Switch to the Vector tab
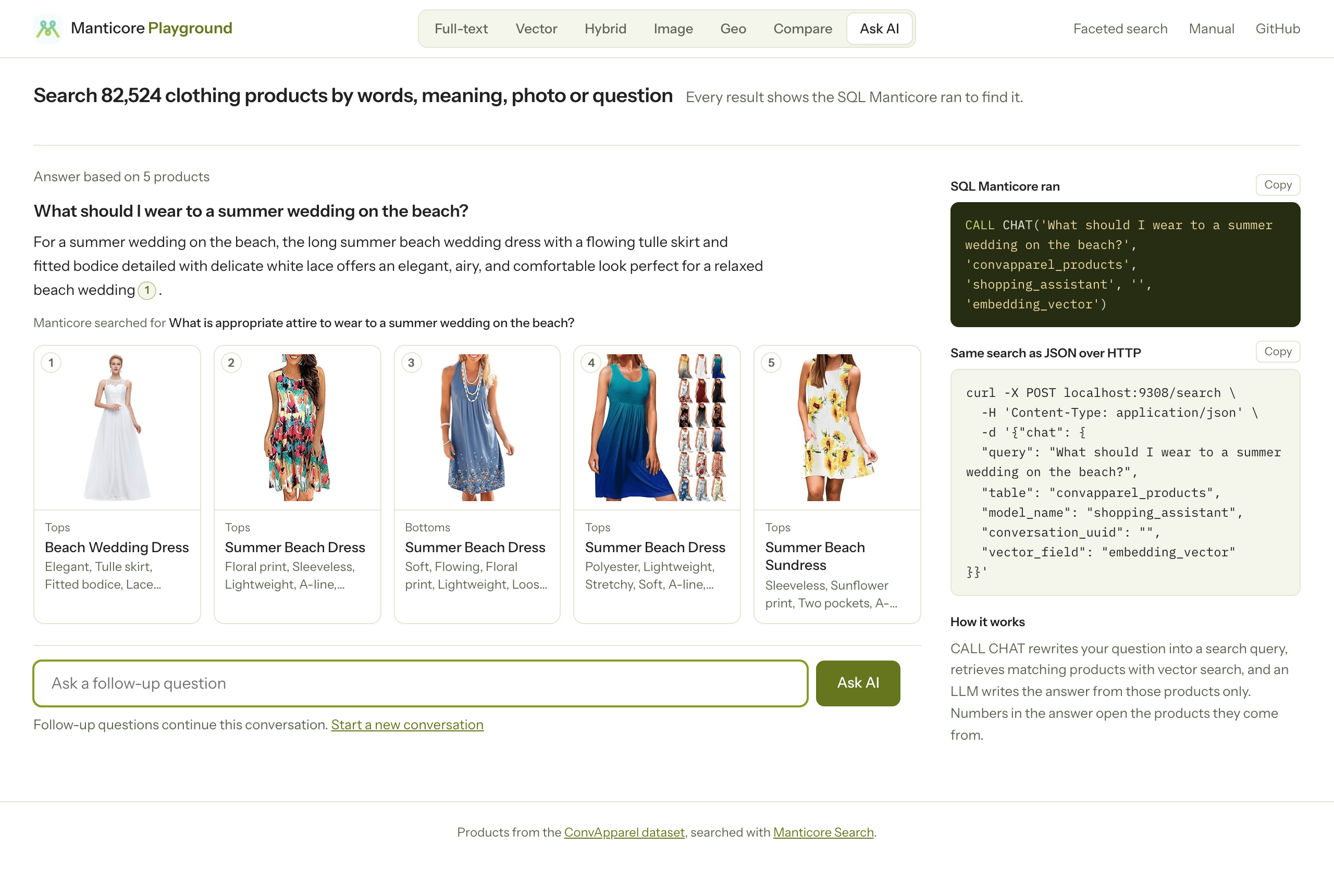The height and width of the screenshot is (896, 1334). pos(536,29)
